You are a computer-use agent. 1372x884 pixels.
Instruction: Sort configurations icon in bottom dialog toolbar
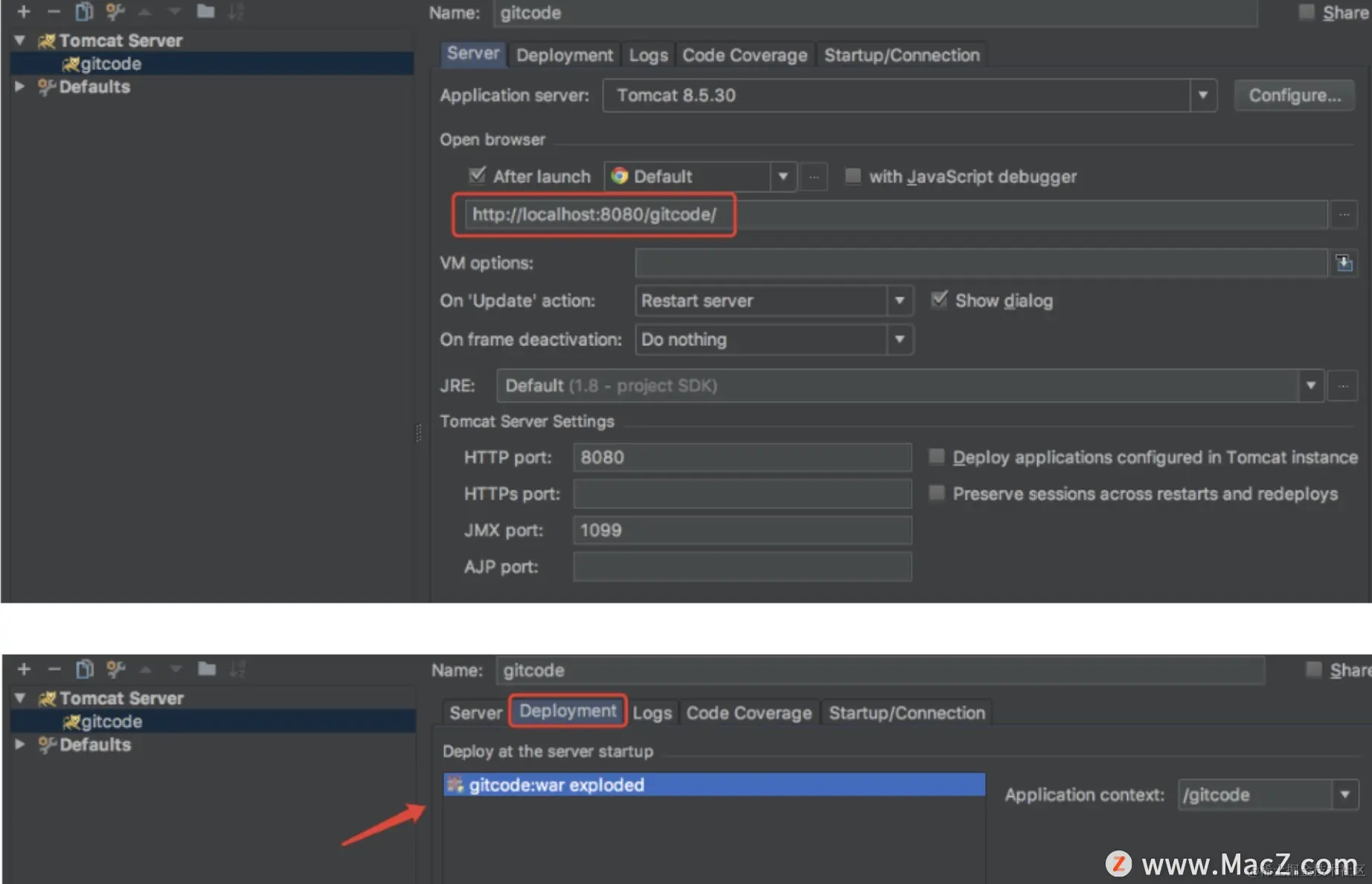pos(237,669)
